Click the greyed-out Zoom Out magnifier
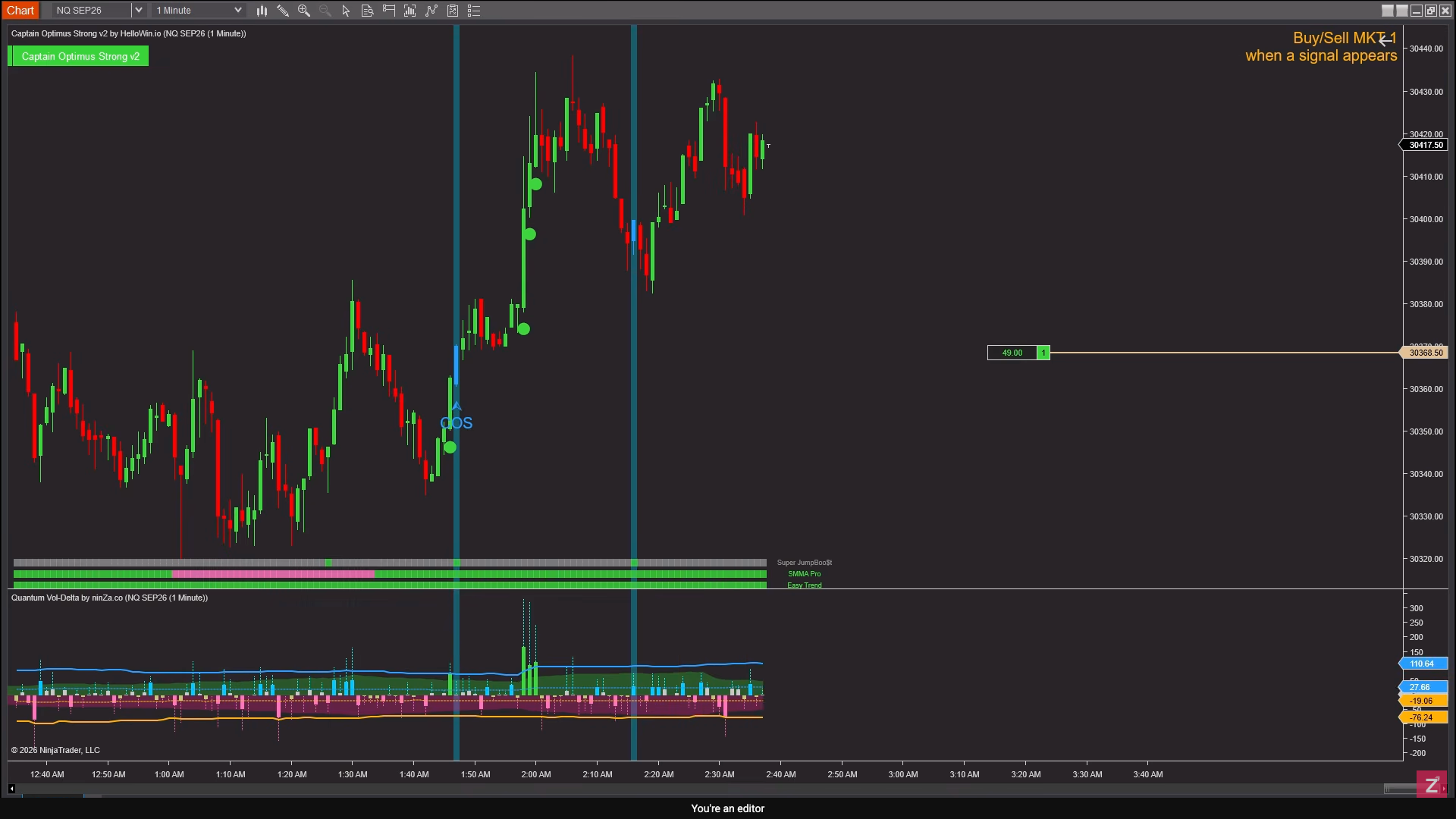Image resolution: width=1456 pixels, height=819 pixels. (325, 11)
